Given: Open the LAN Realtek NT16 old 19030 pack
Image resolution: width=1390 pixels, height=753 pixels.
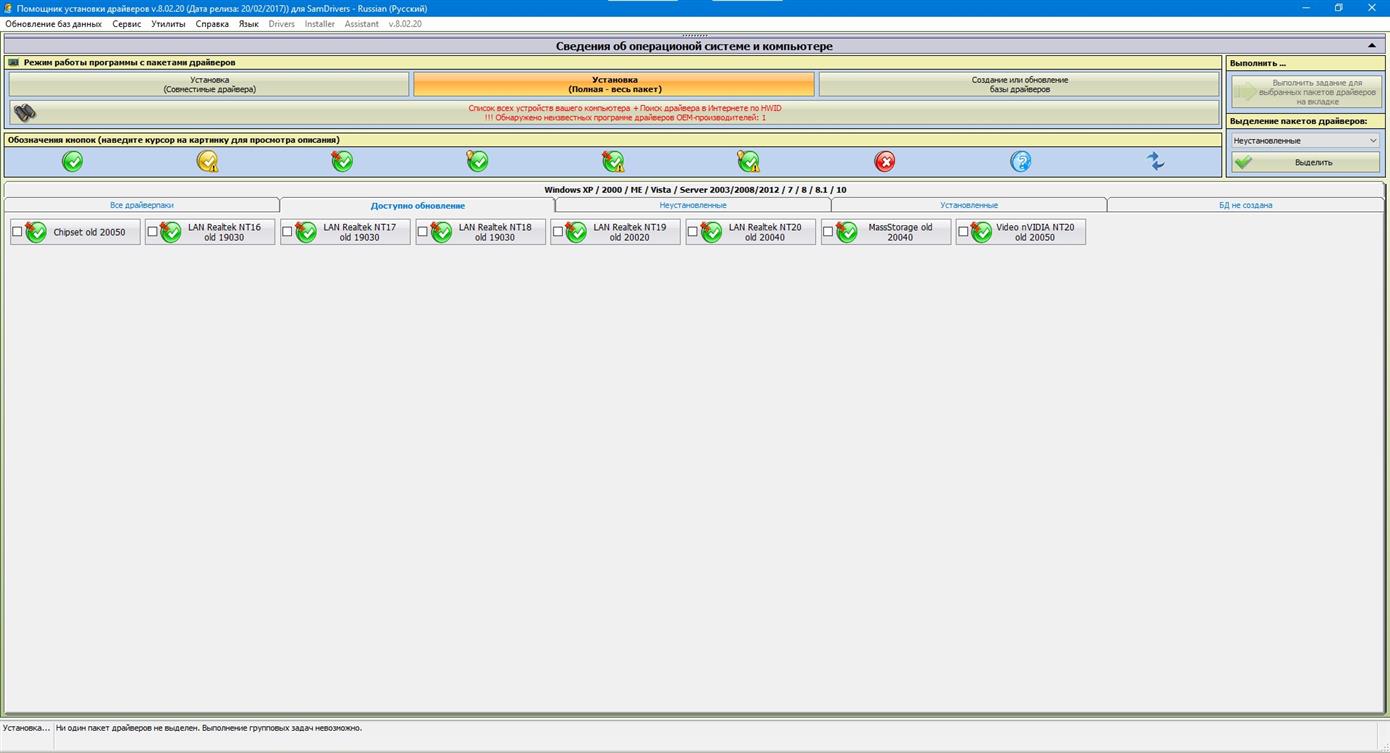Looking at the screenshot, I should coord(210,232).
